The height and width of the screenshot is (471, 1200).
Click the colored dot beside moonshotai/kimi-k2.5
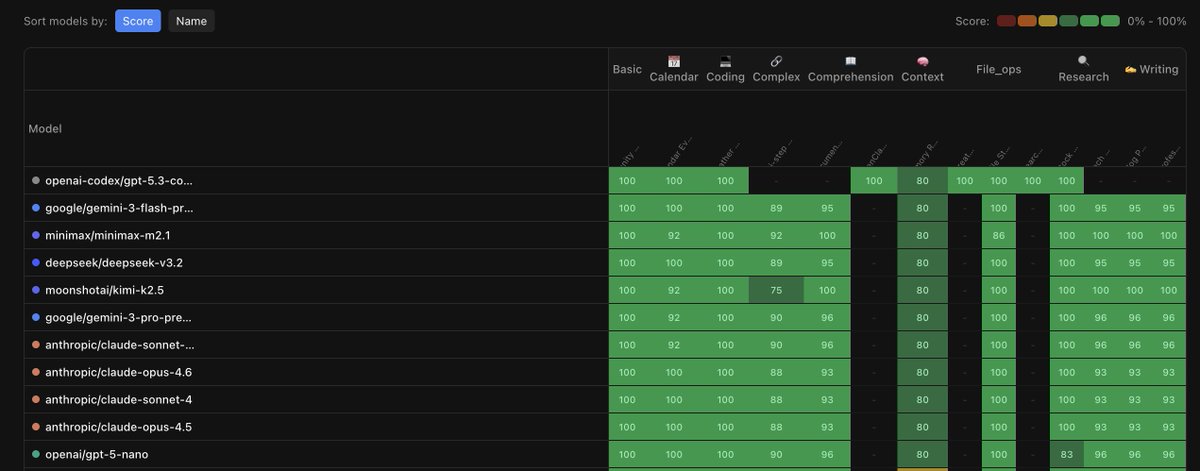click(36, 290)
